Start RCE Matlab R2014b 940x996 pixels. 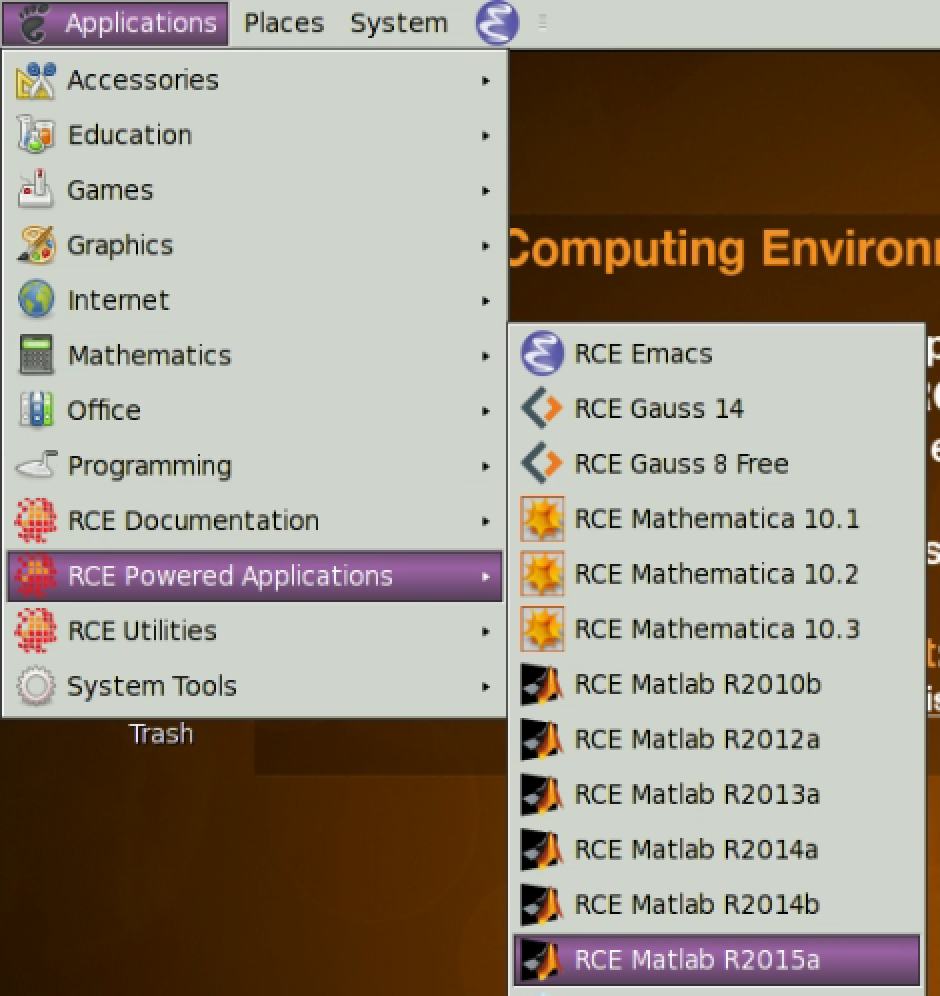pyautogui.click(x=716, y=905)
